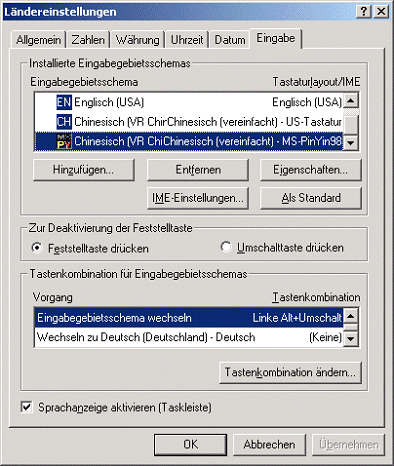Image resolution: width=394 pixels, height=466 pixels.
Task: Click the Hinzufügen... button
Action: coord(84,170)
